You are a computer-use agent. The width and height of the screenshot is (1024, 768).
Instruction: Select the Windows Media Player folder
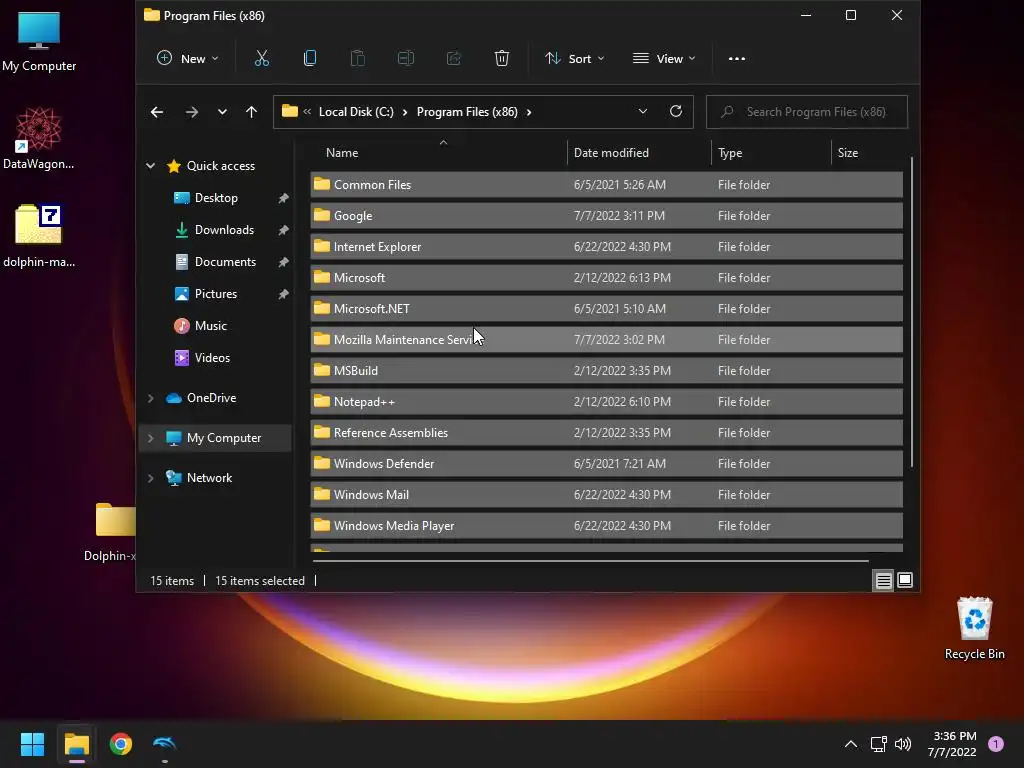(x=606, y=526)
